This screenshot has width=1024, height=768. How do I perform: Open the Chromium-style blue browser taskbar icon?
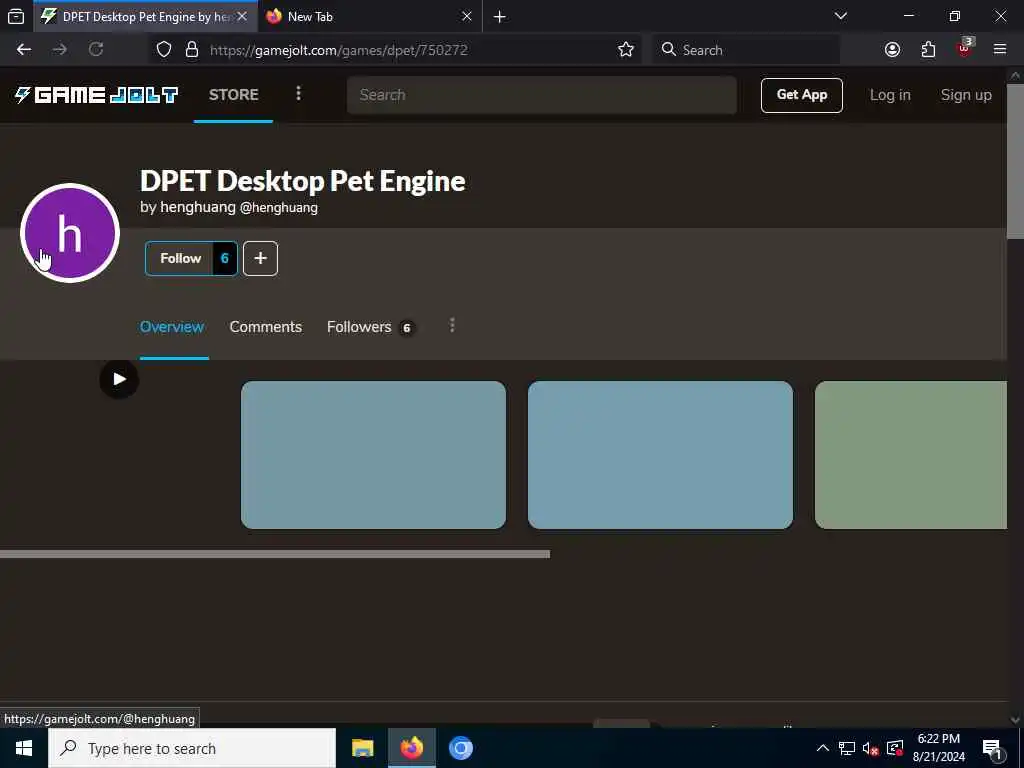pos(460,748)
